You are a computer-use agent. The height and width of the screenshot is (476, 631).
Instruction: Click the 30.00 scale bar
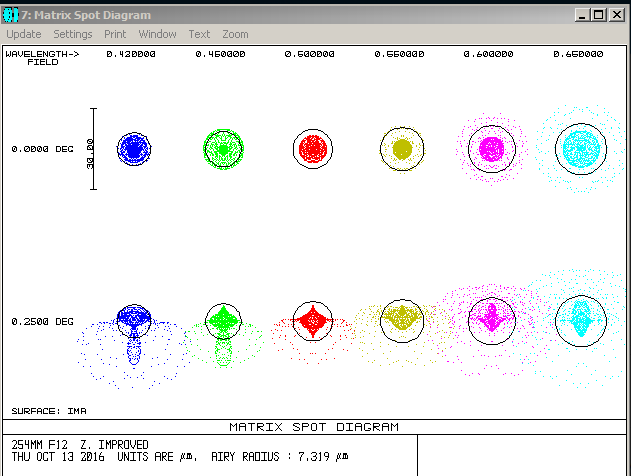(x=93, y=149)
